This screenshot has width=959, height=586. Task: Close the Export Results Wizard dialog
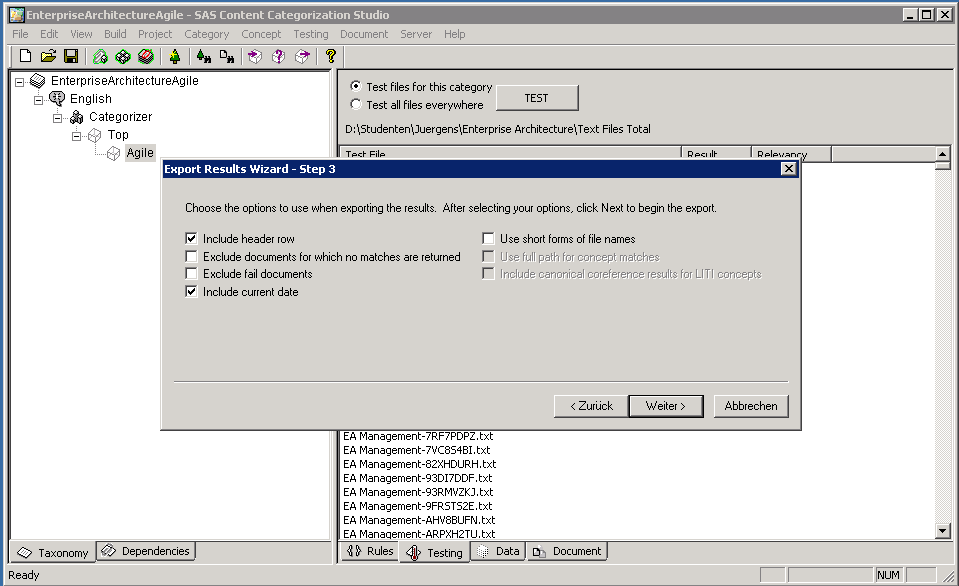click(x=788, y=169)
